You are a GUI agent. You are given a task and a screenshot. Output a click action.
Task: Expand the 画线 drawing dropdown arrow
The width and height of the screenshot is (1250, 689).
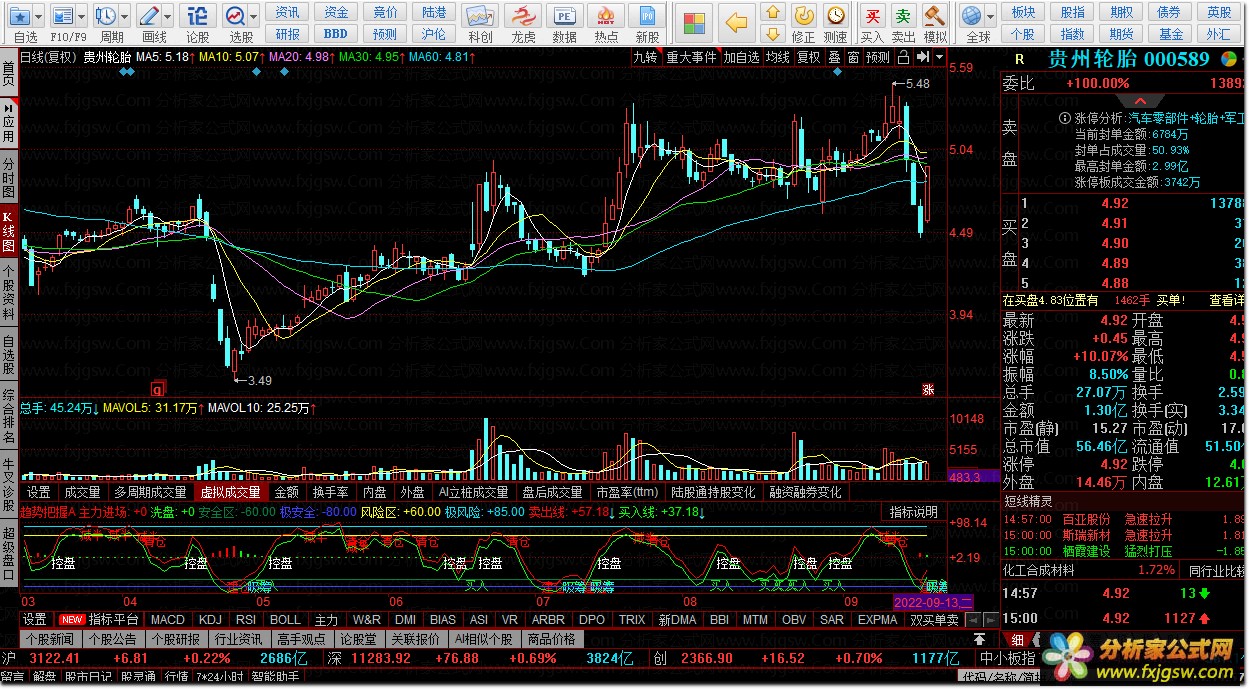167,17
